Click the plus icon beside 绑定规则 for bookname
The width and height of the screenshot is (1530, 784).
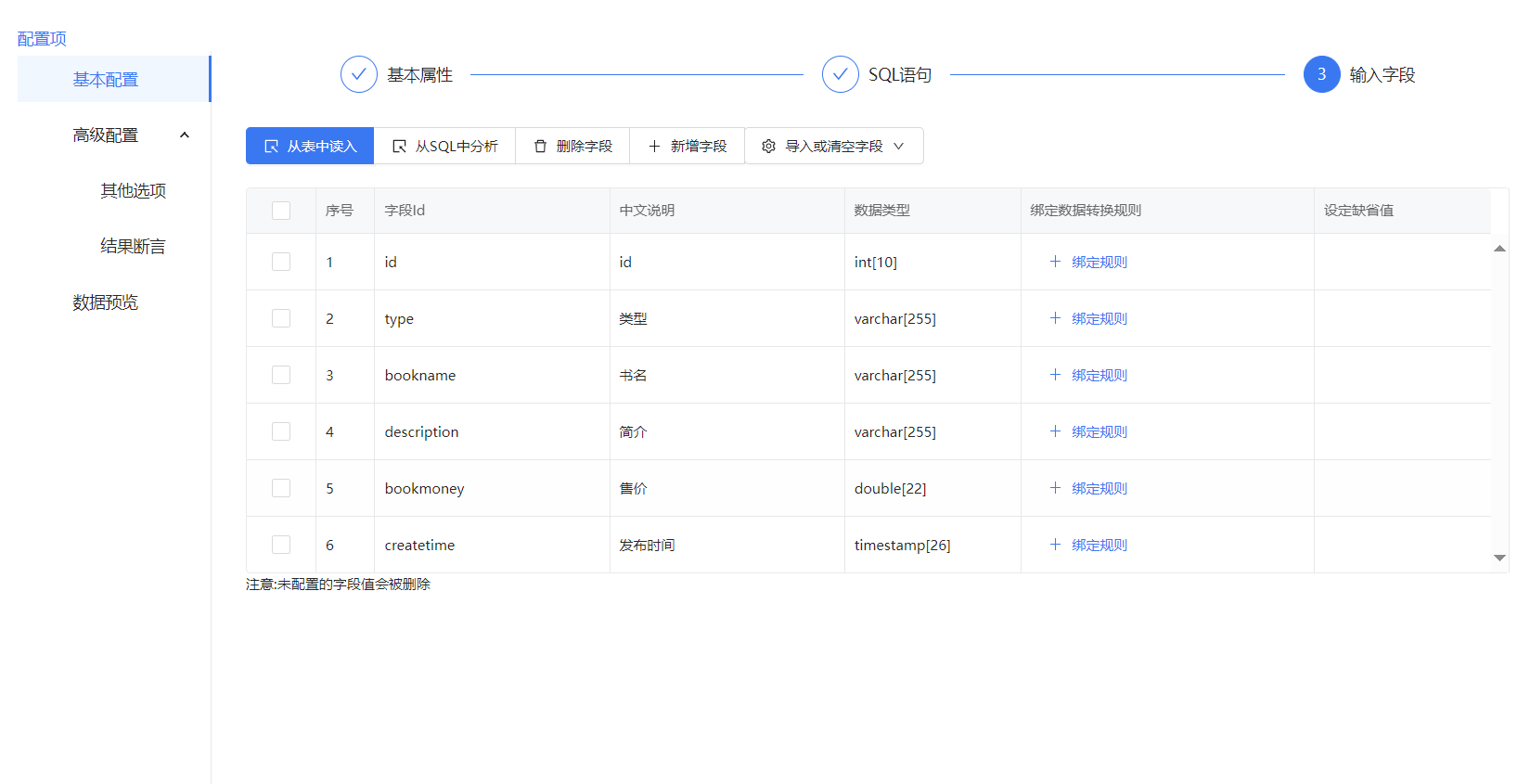tap(1055, 375)
